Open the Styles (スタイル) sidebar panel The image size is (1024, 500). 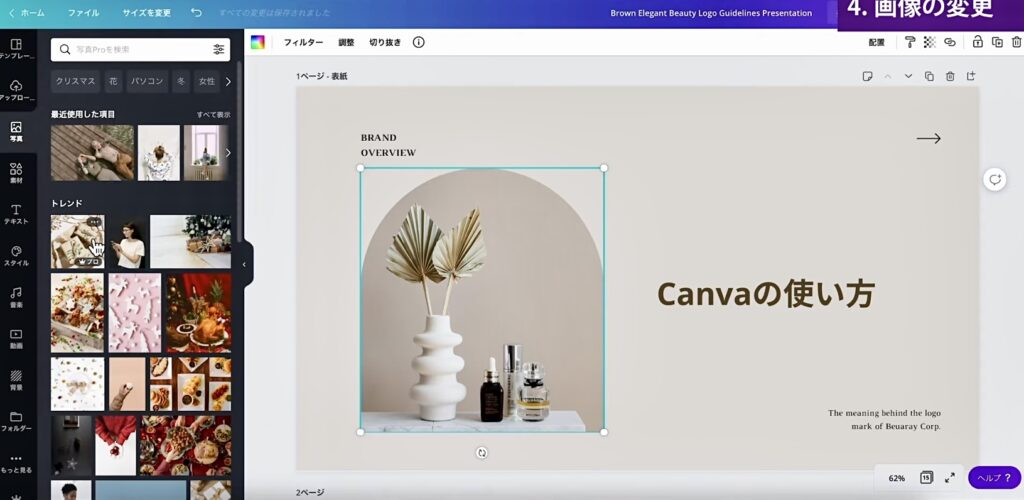click(x=16, y=256)
